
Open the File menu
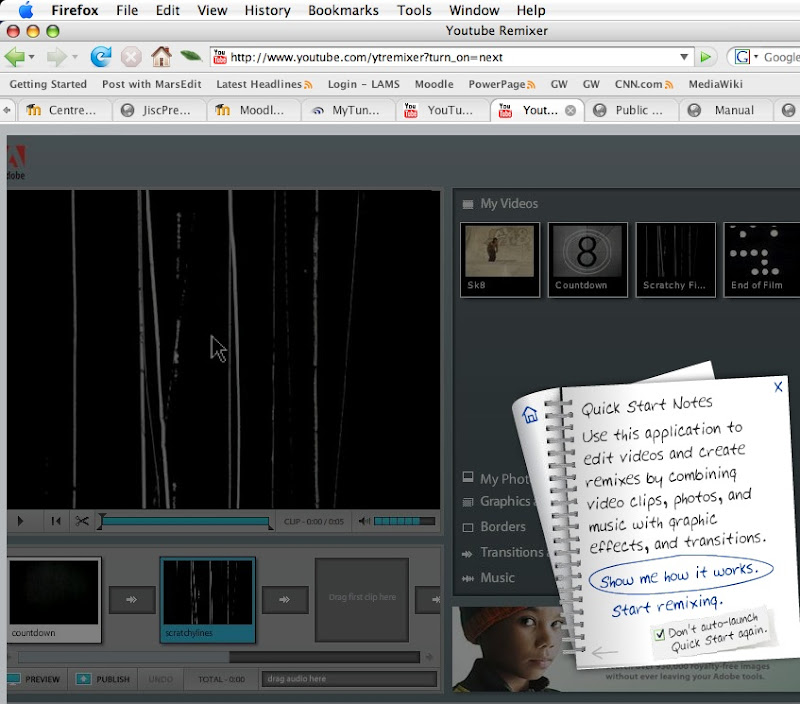tap(127, 10)
